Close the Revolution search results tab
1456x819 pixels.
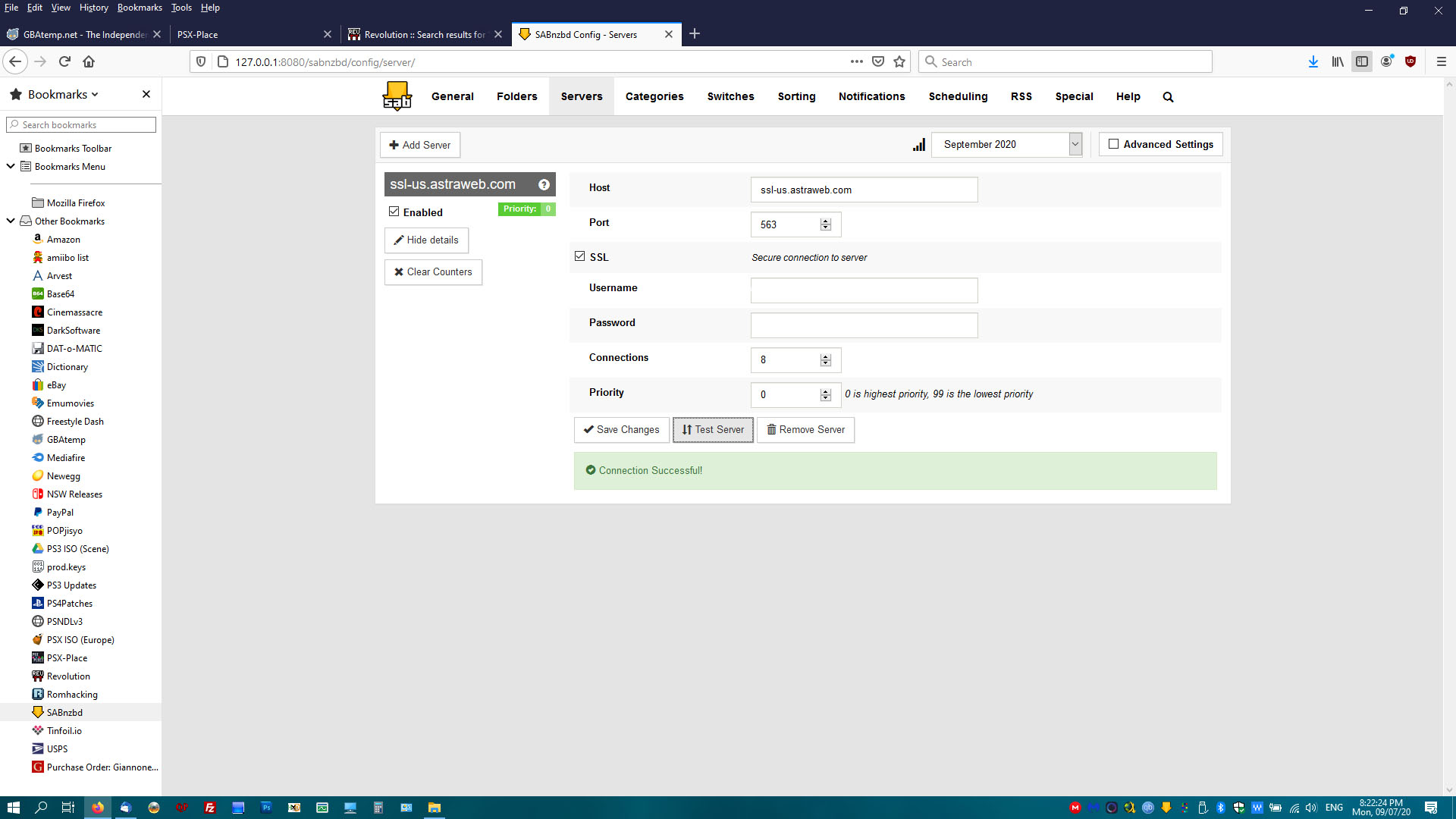[498, 34]
